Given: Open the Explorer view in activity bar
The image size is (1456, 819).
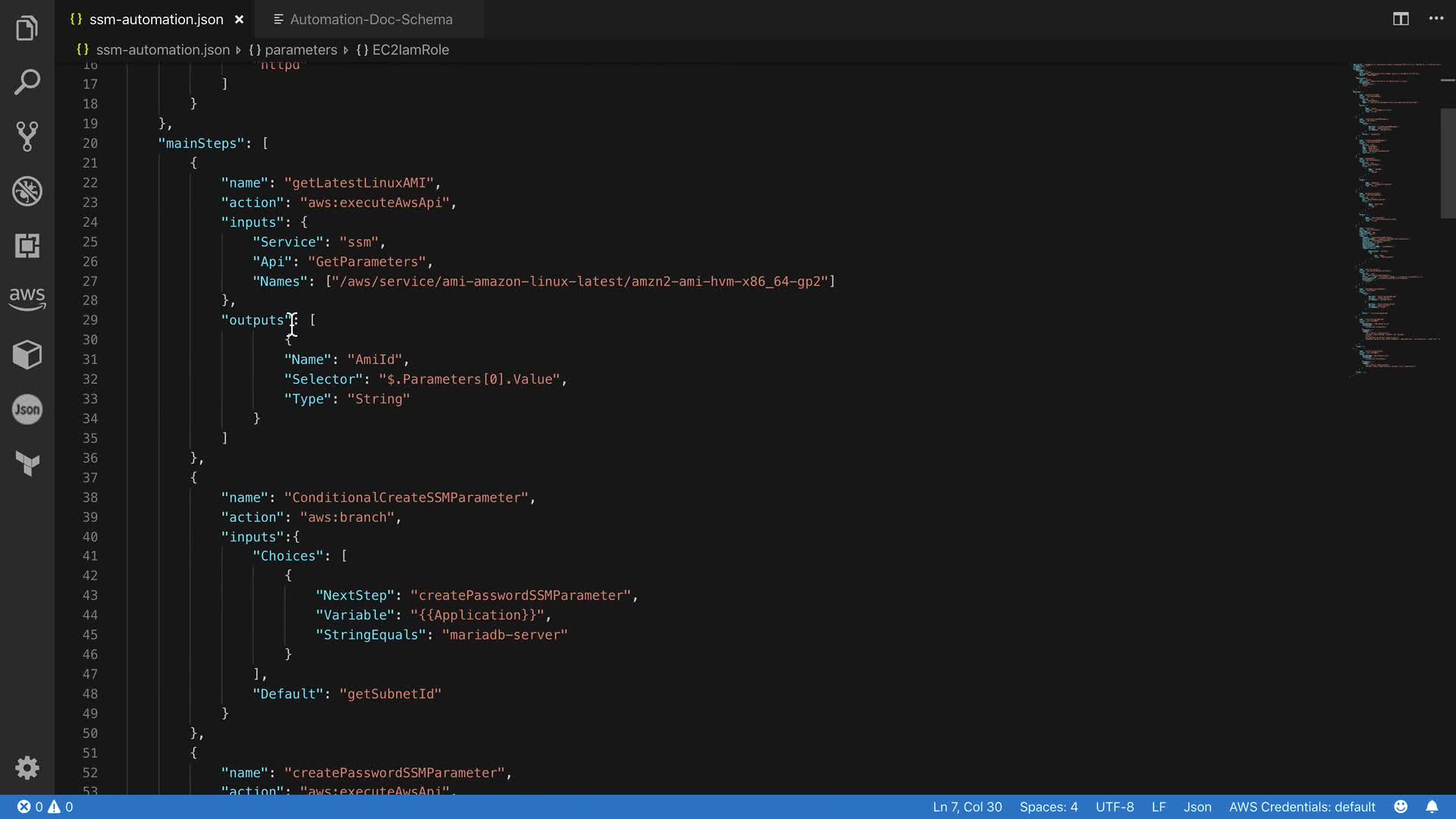Looking at the screenshot, I should click(x=27, y=28).
